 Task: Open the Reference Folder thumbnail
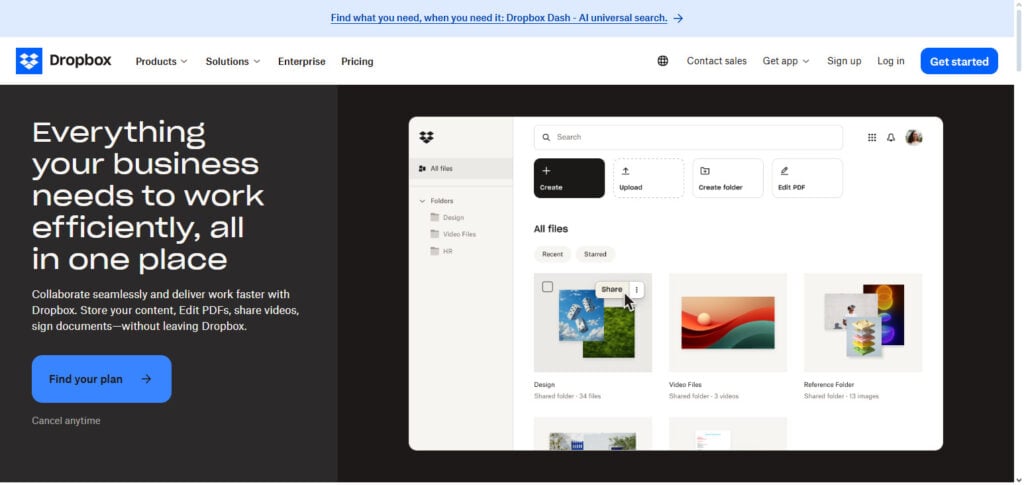(x=863, y=322)
